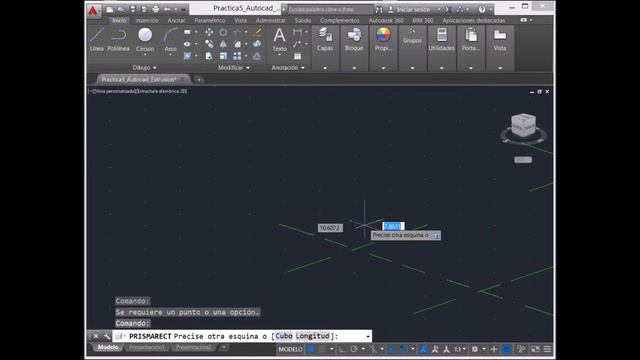
Task: Click the command line customize wrench button
Action: [x=107, y=336]
